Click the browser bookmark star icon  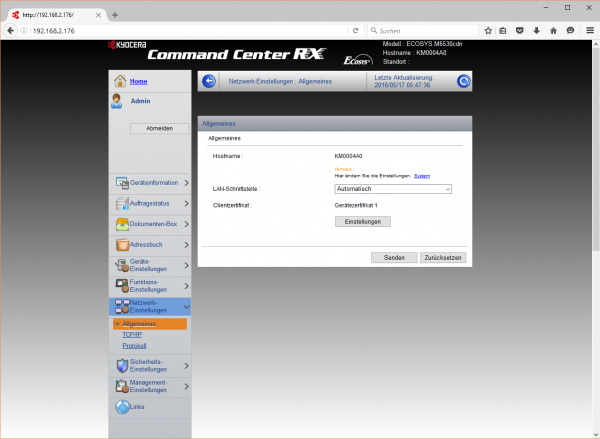coord(489,31)
